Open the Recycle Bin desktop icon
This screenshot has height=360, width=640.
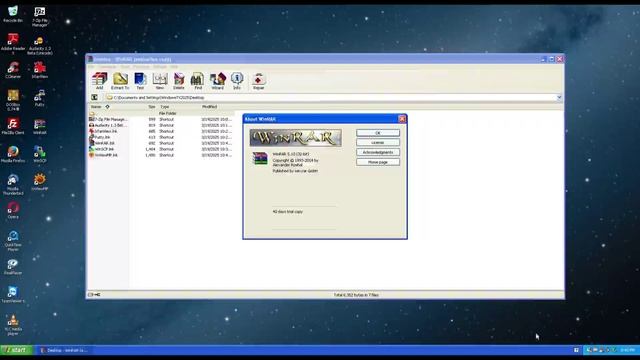click(x=13, y=14)
